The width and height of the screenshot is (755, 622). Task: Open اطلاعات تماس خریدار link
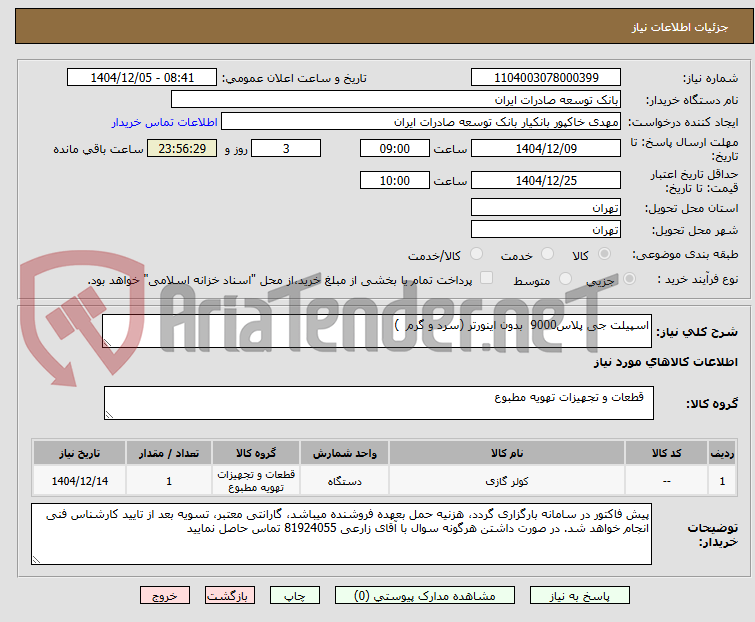pos(165,122)
